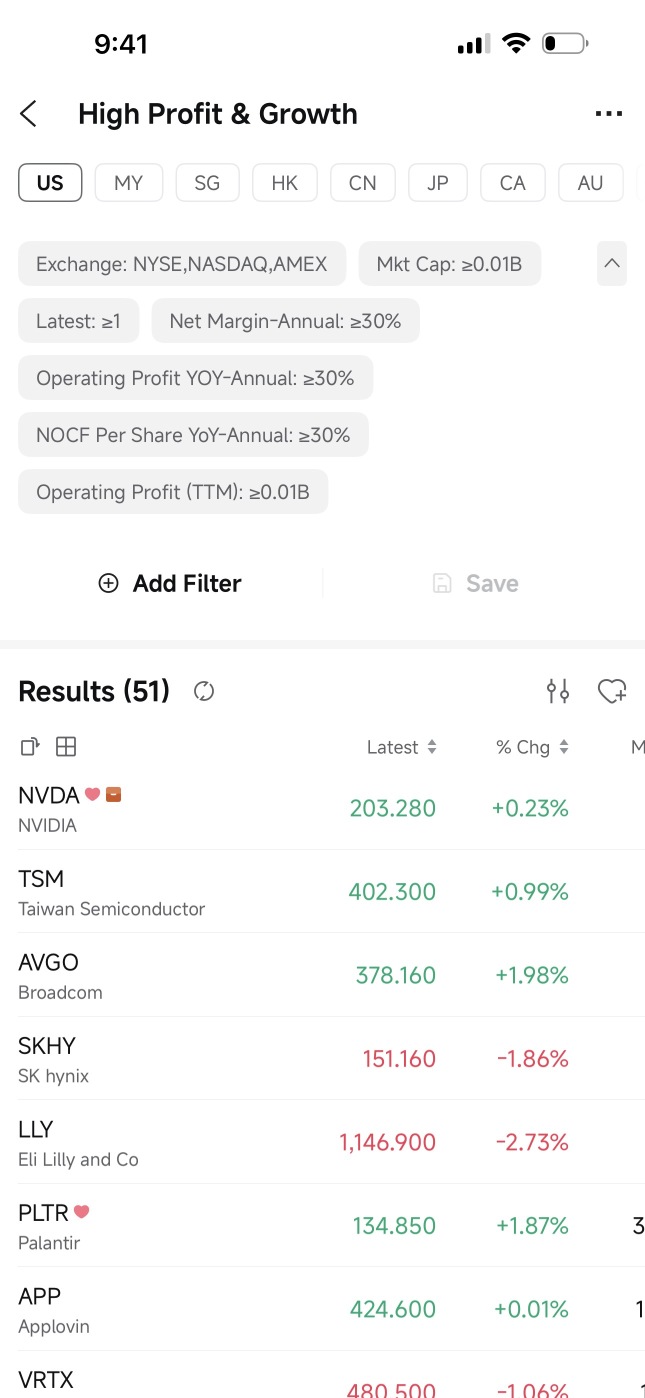
Task: Switch to the JP market tab
Action: (x=437, y=183)
